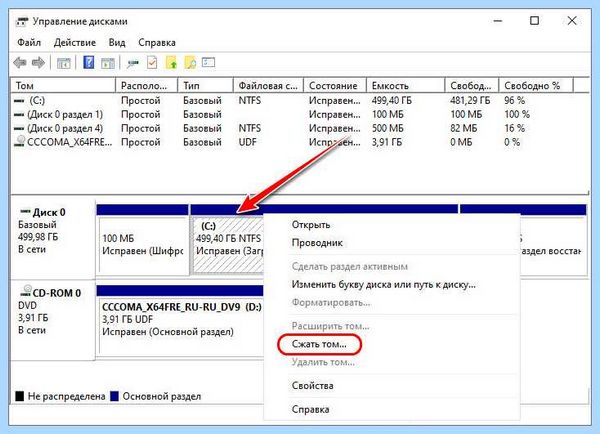Select the (C:) 499,40 ГБ NTFS partition block
Screen dimensions: 600x434
[227, 240]
